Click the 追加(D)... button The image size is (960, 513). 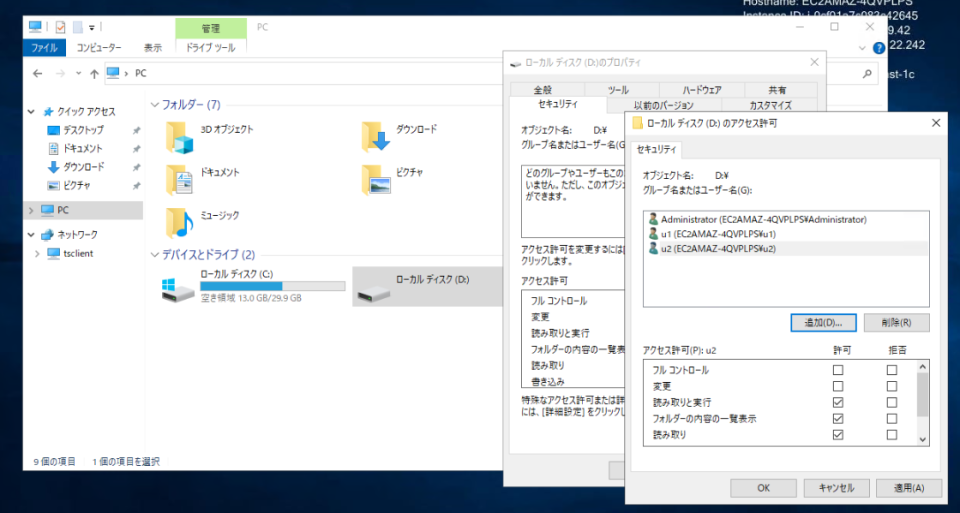click(x=823, y=323)
